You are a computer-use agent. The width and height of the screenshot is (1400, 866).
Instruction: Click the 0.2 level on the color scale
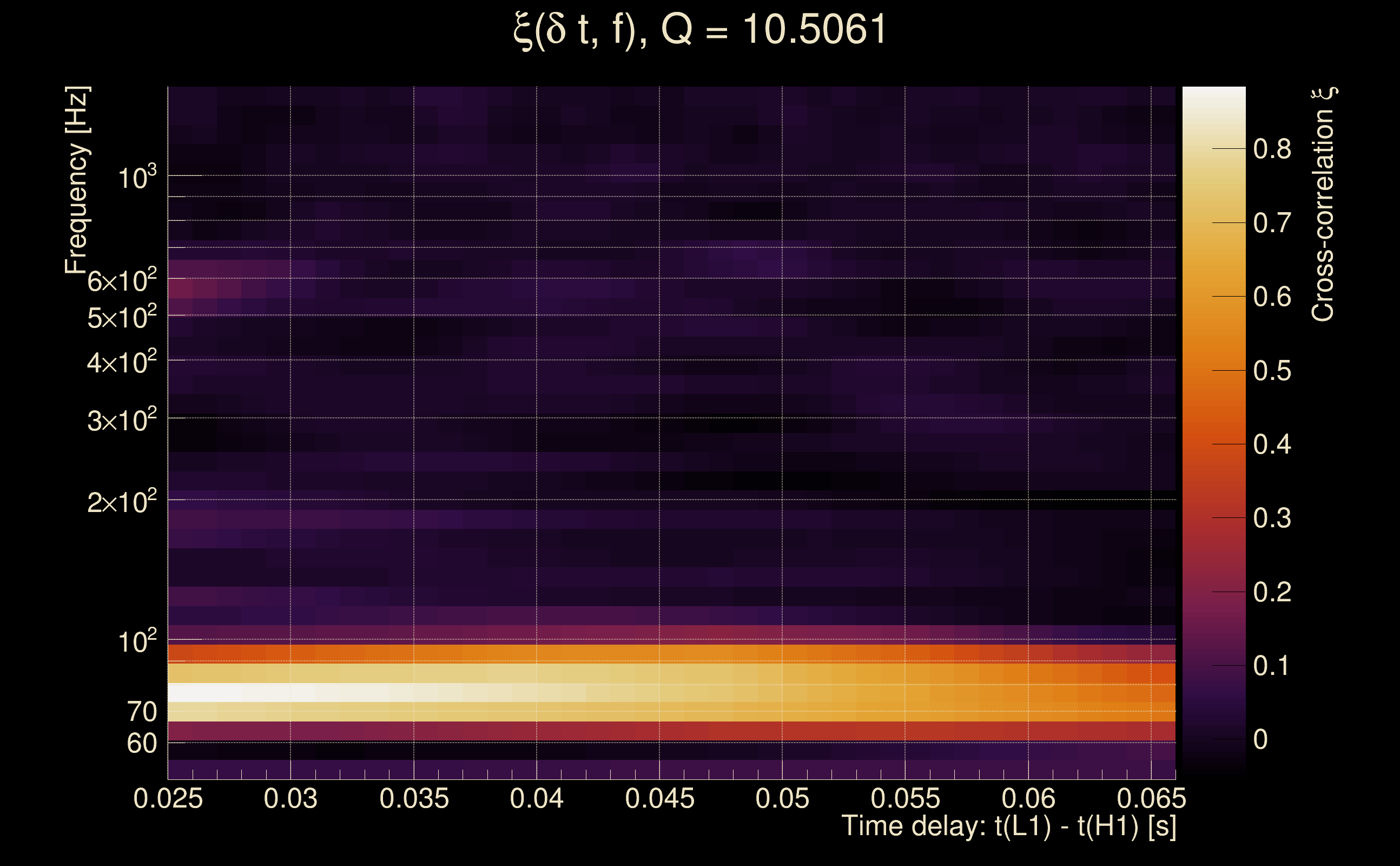pyautogui.click(x=1272, y=592)
